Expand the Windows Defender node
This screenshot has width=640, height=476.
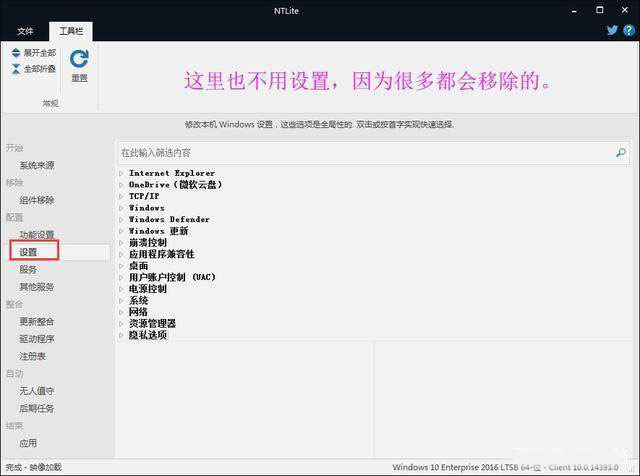pyautogui.click(x=121, y=220)
